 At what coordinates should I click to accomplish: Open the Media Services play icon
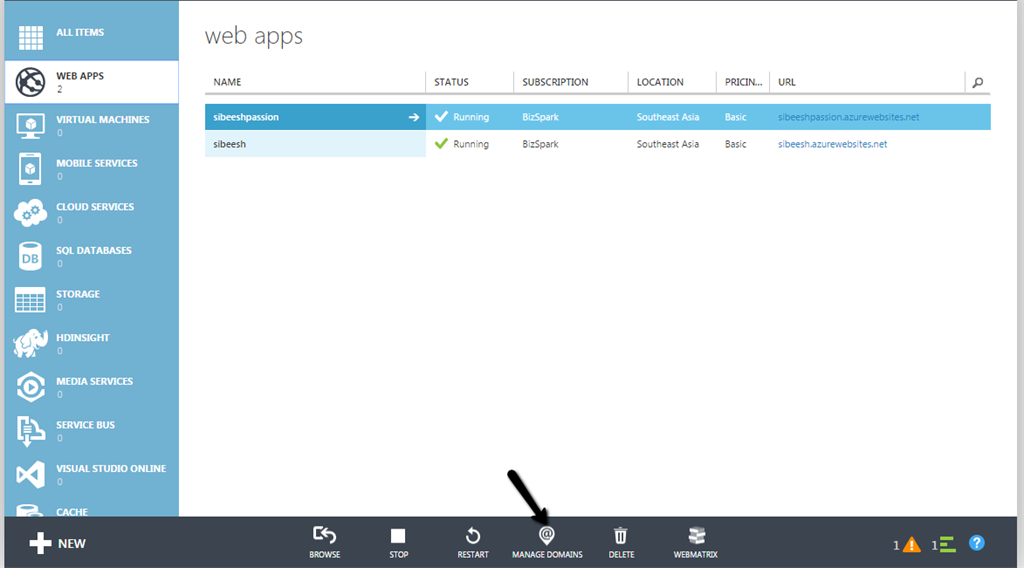(x=30, y=387)
